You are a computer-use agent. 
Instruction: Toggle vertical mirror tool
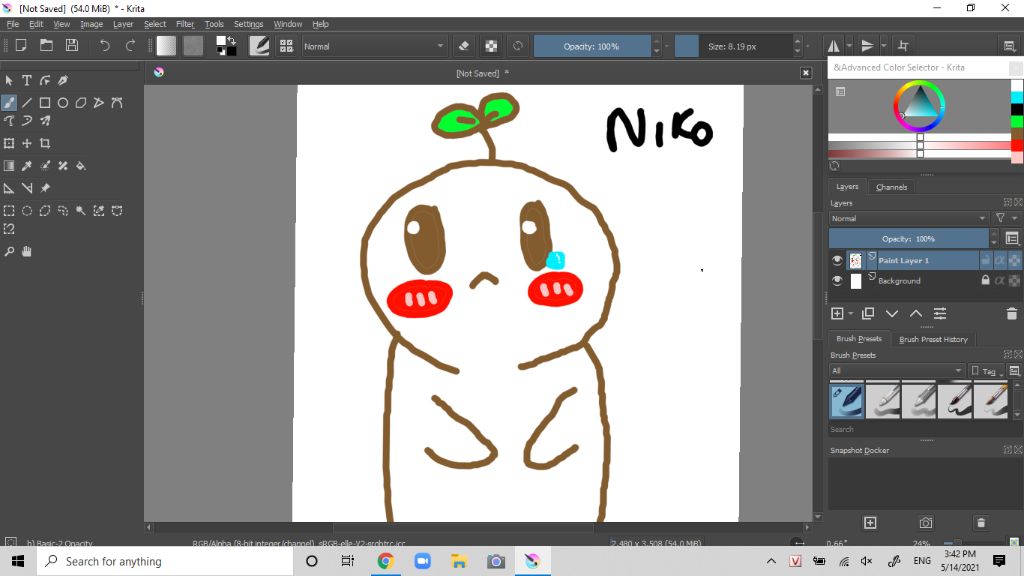click(x=867, y=46)
